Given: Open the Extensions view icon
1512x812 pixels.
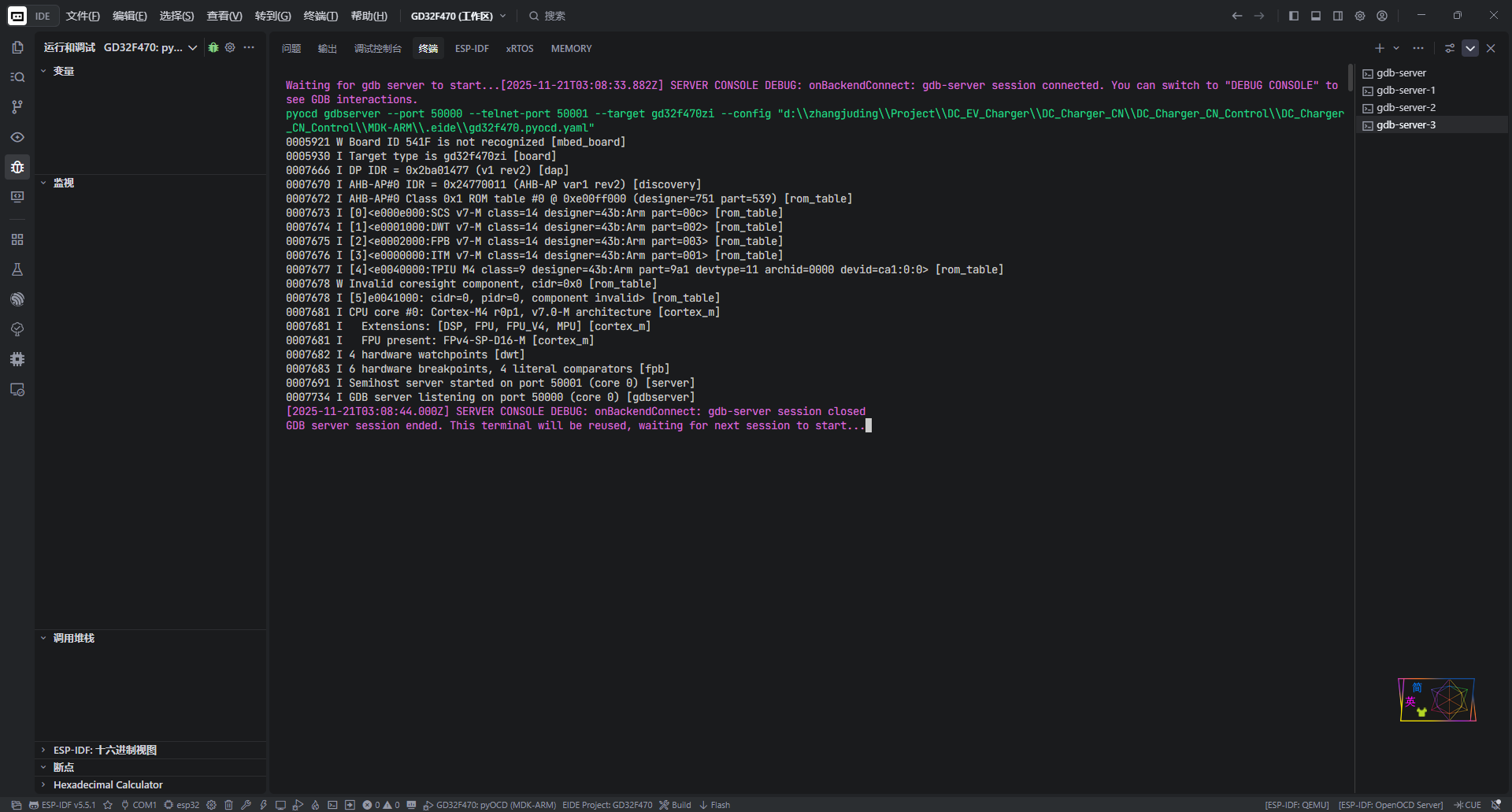Looking at the screenshot, I should click(x=17, y=239).
